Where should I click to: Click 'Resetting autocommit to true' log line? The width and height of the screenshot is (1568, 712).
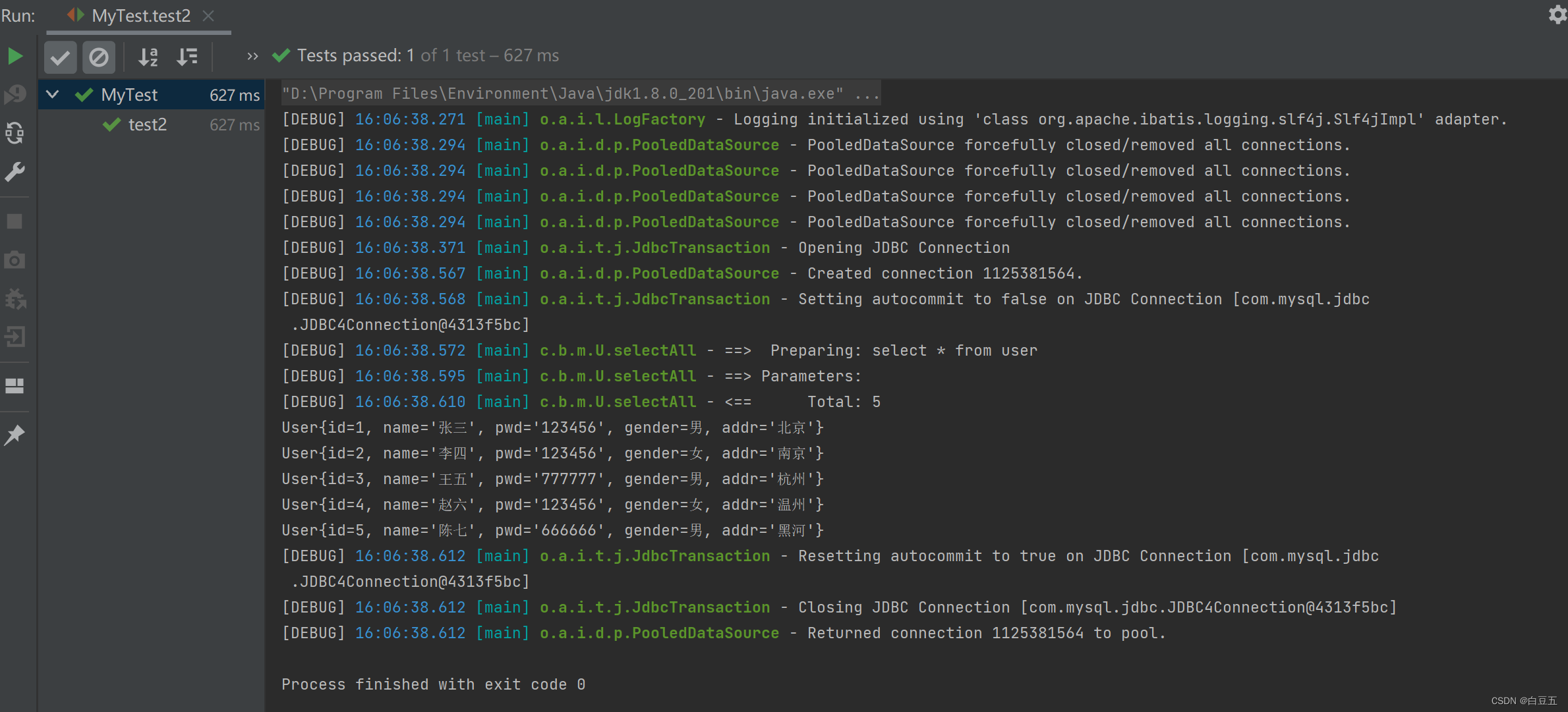click(x=830, y=568)
